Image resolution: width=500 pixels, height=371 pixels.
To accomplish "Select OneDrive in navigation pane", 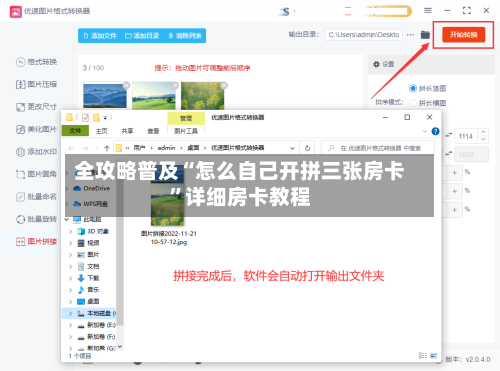I will click(x=91, y=188).
